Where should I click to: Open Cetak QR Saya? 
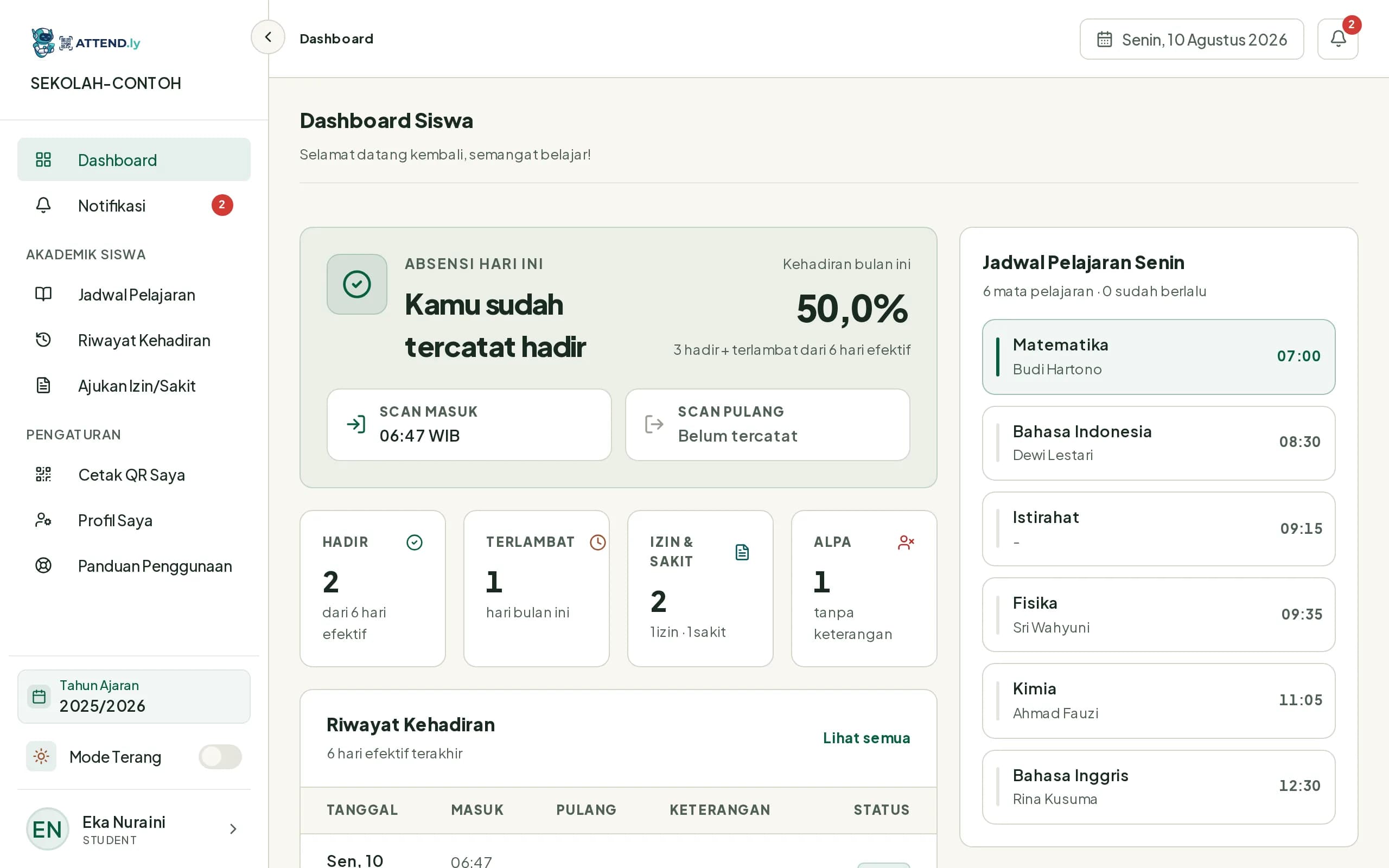point(133,475)
